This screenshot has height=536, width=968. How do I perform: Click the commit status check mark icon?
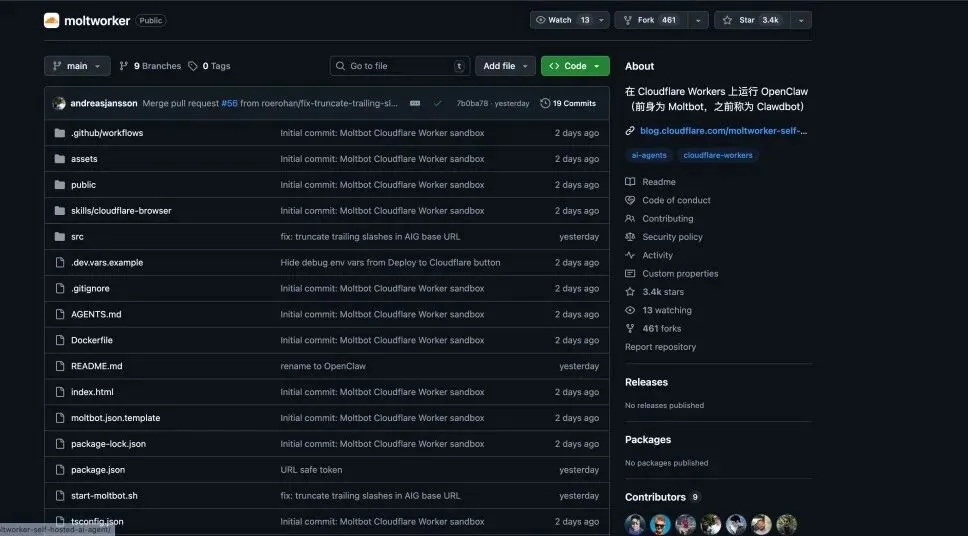(438, 103)
